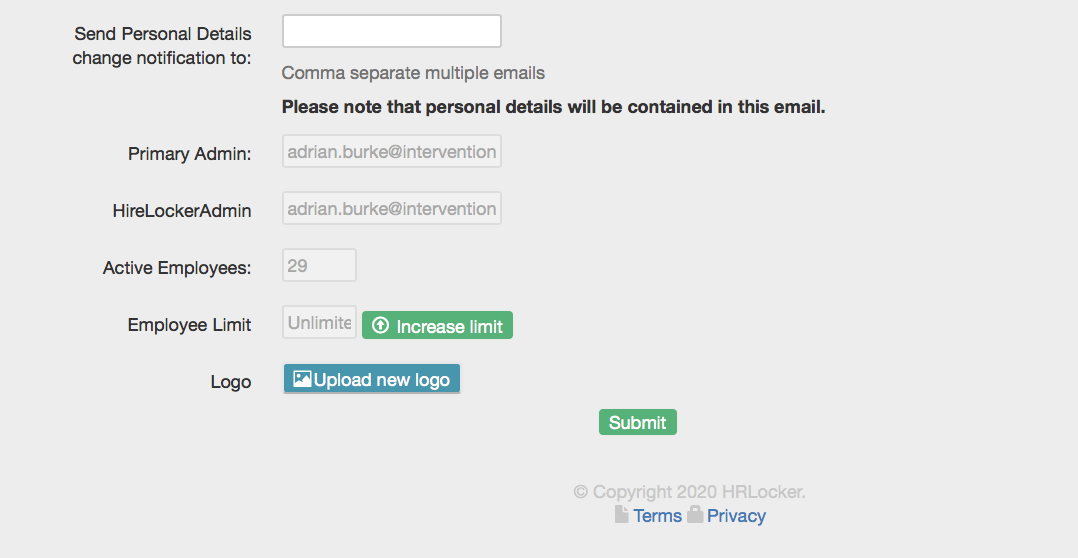Click the Primary Admin email field
Image resolution: width=1078 pixels, height=558 pixels.
[391, 152]
